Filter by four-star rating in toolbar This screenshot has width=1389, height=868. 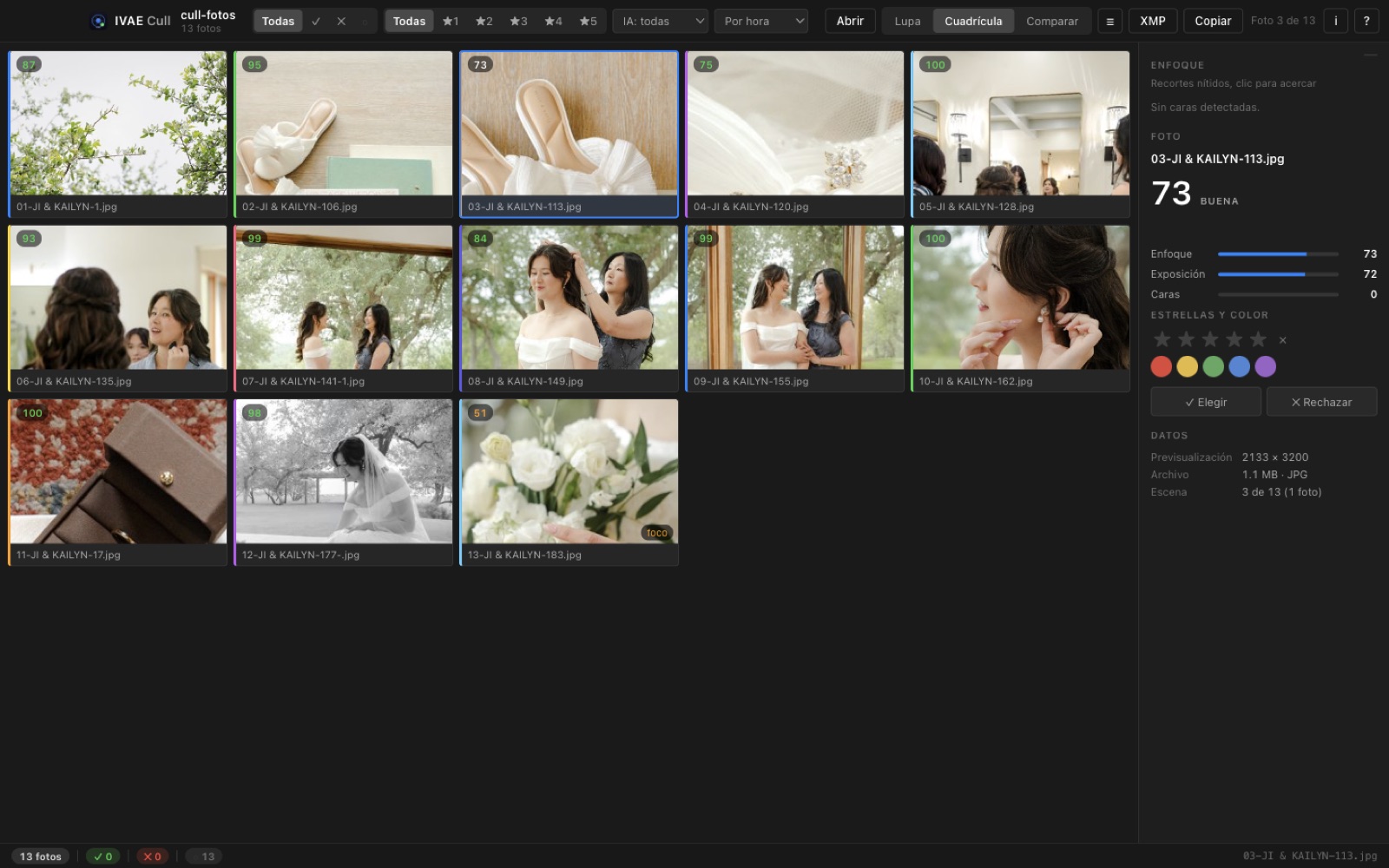[x=554, y=21]
